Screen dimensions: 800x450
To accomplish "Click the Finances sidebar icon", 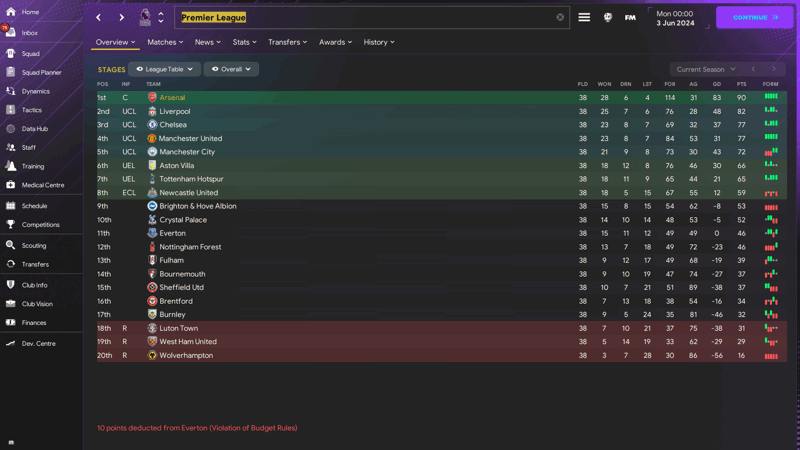I will pos(11,322).
